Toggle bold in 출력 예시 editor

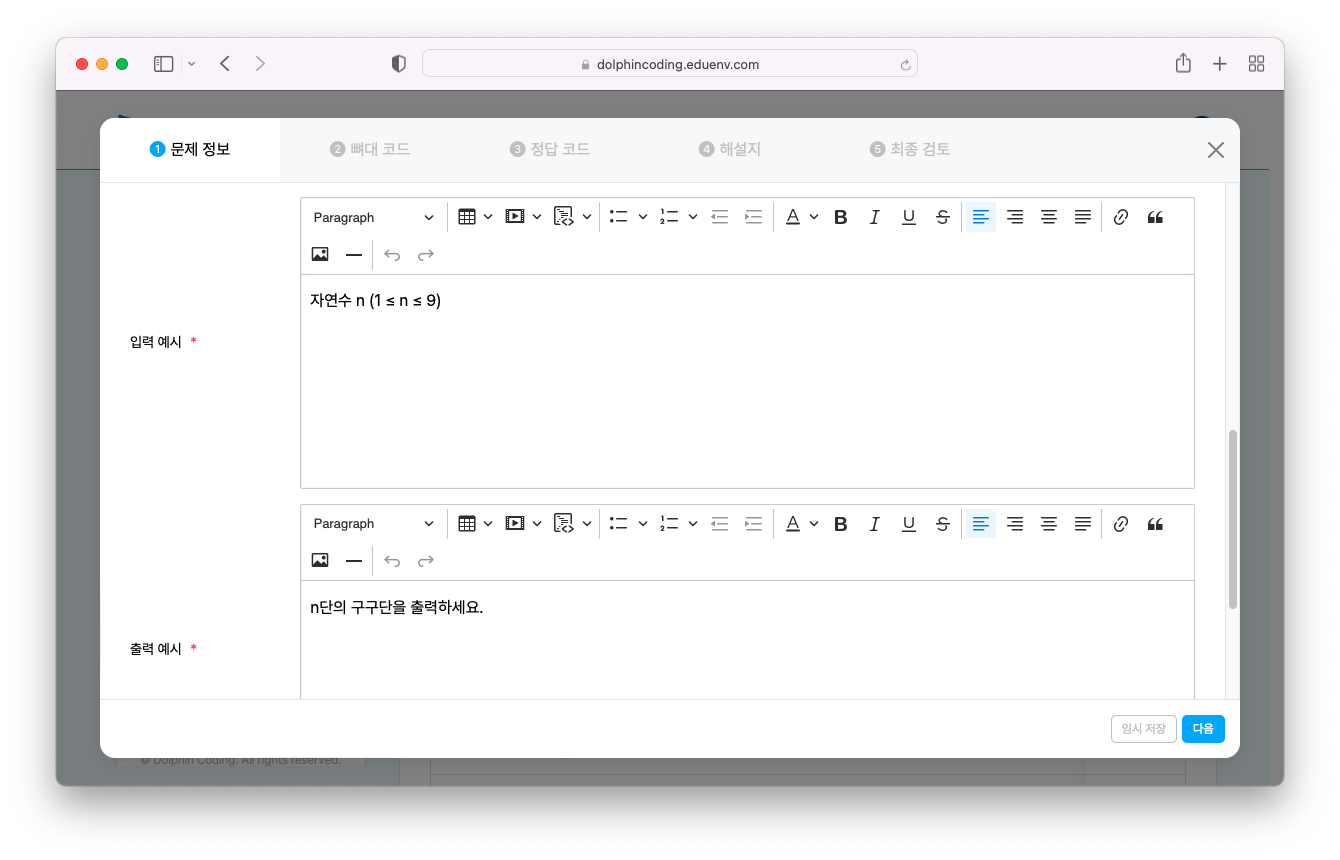(841, 523)
